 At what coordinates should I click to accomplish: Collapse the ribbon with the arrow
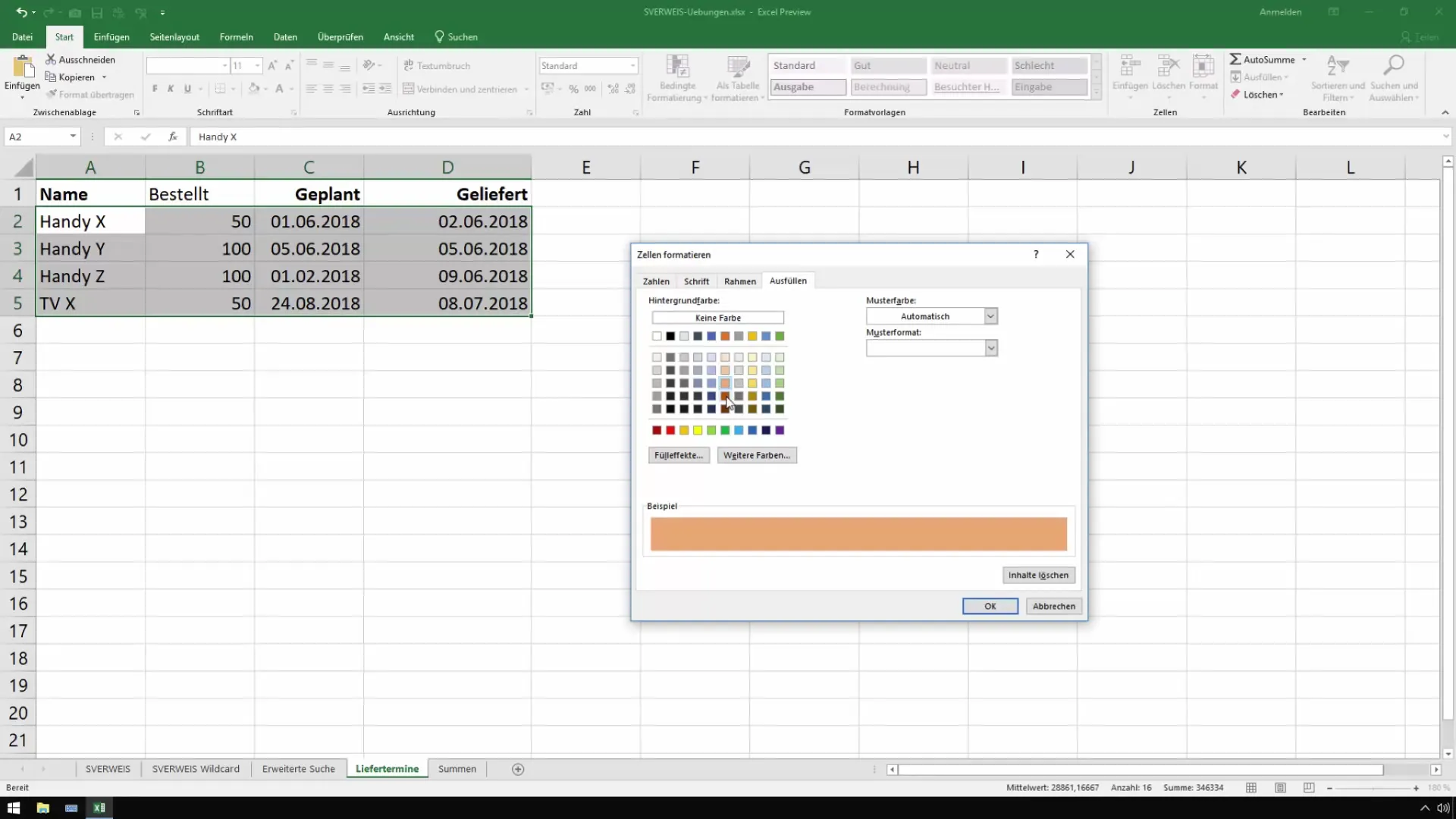pos(1445,112)
